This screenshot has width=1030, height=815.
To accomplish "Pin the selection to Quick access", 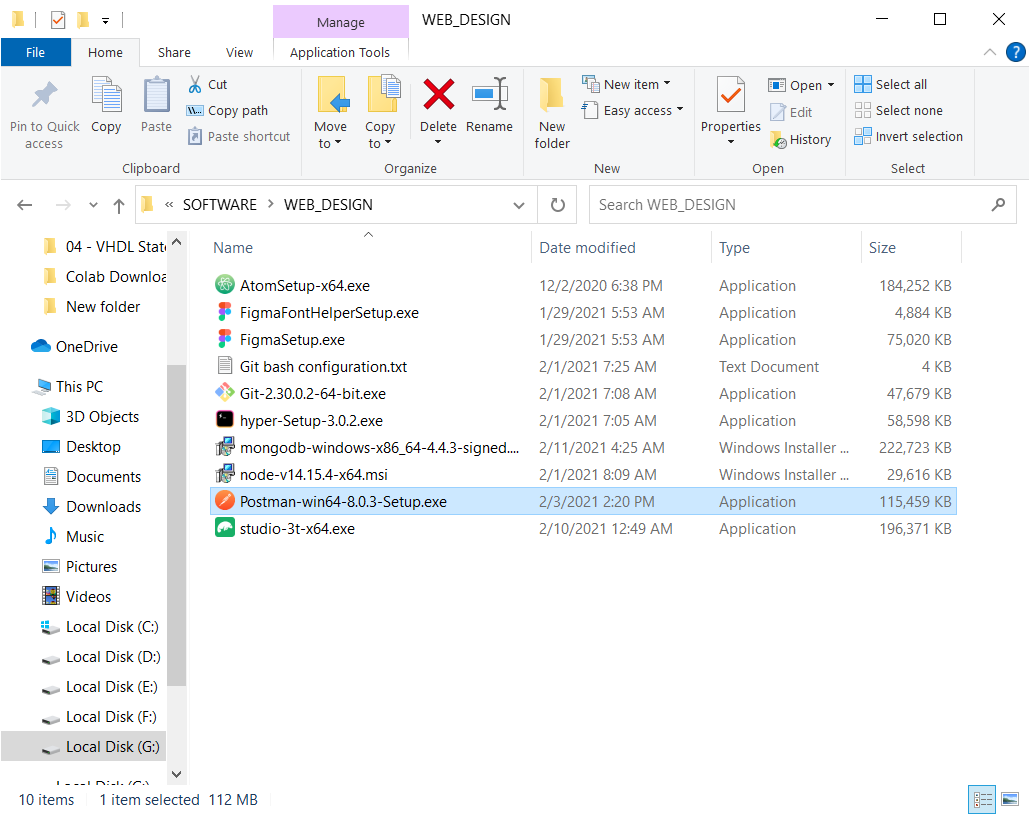I will [44, 115].
